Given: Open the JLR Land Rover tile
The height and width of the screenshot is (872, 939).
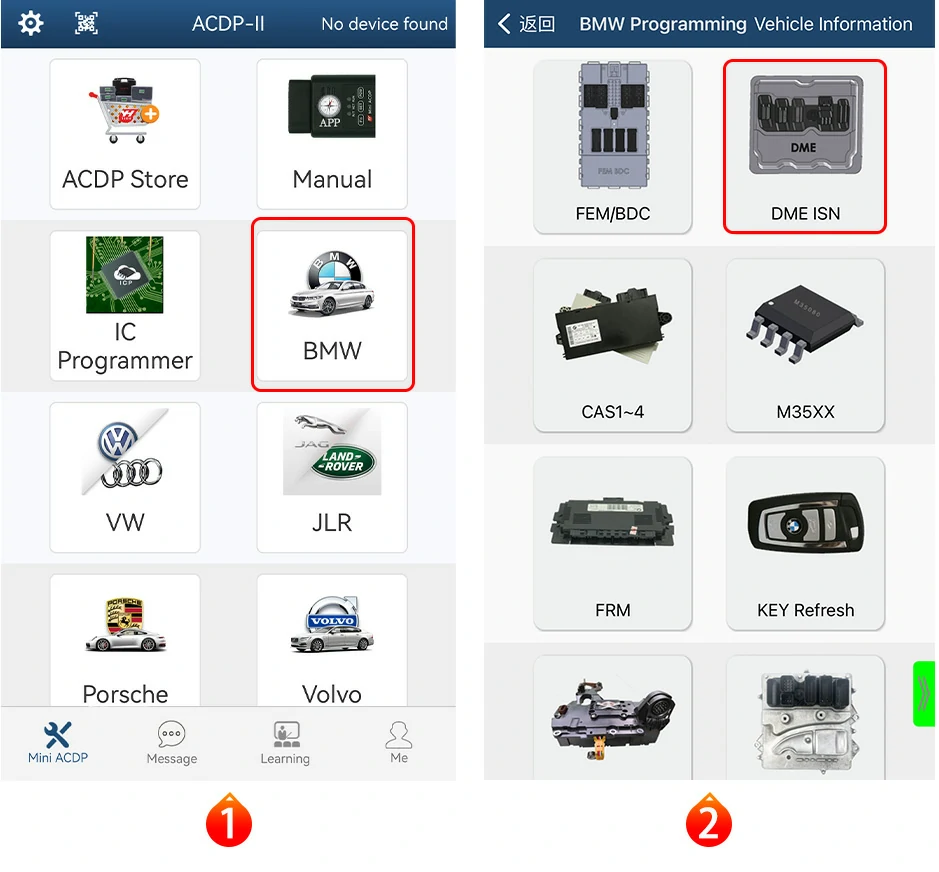Looking at the screenshot, I should (332, 477).
